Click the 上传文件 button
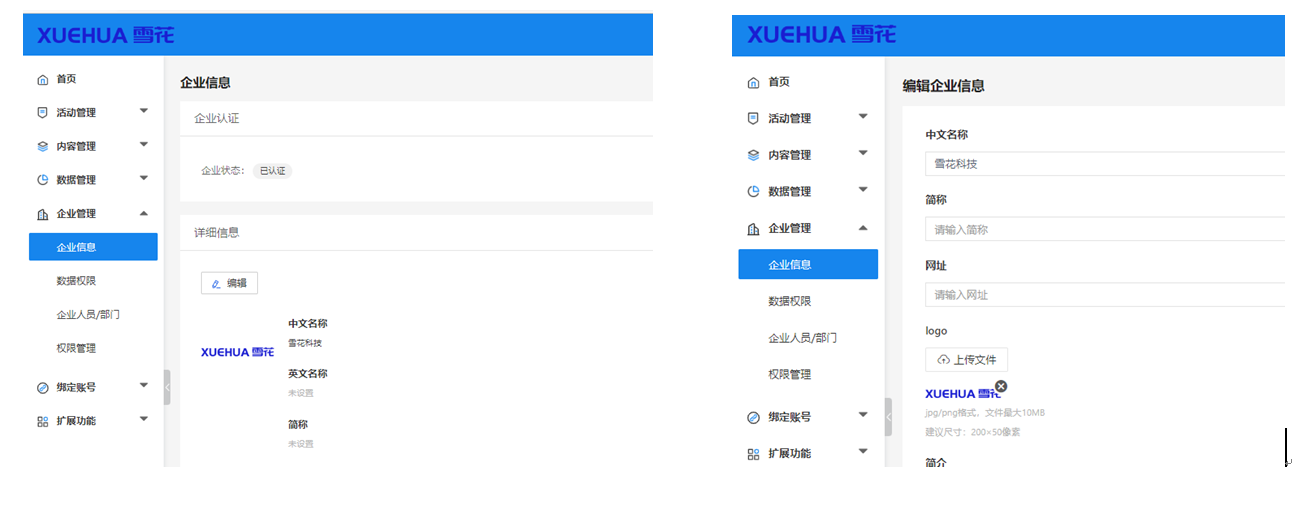 [966, 360]
